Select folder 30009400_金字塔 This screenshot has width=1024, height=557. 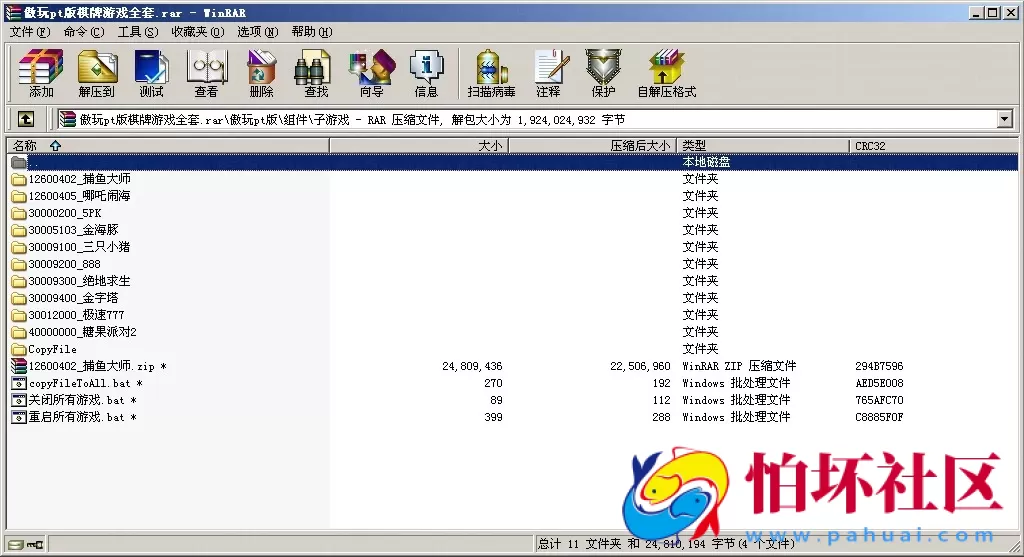pos(73,298)
